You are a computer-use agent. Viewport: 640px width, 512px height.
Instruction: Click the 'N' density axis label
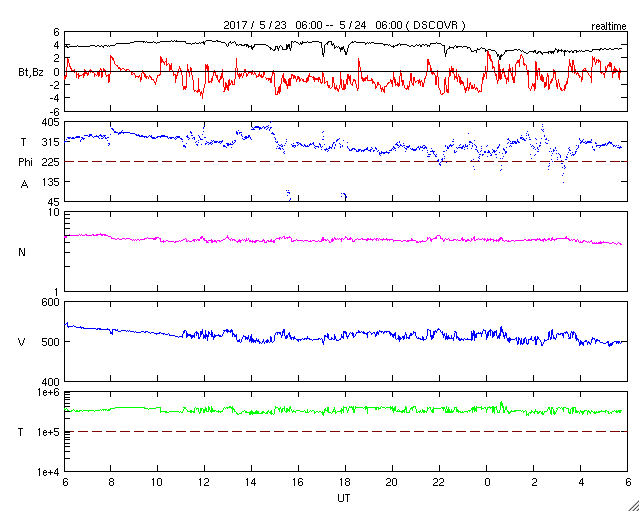[22, 252]
